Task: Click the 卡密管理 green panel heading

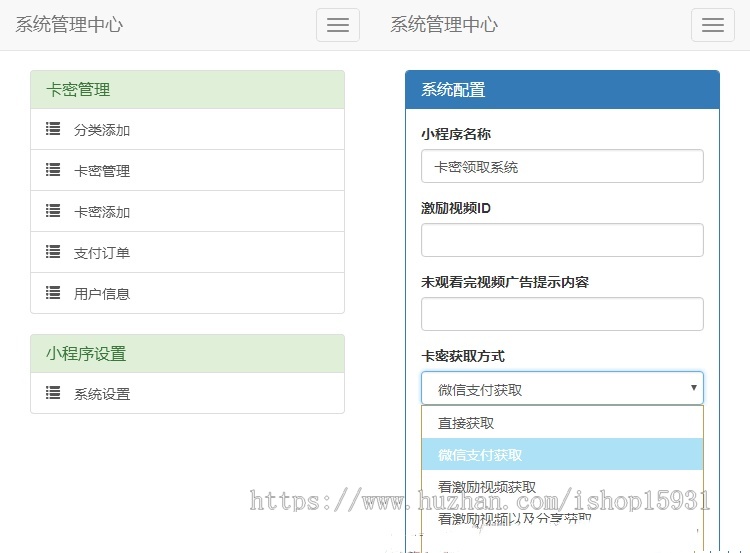Action: [x=188, y=89]
